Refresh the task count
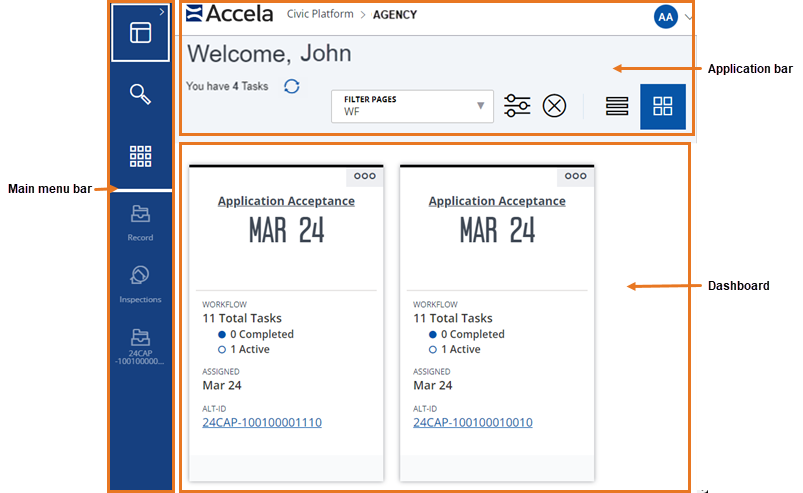This screenshot has width=803, height=493. click(x=291, y=87)
